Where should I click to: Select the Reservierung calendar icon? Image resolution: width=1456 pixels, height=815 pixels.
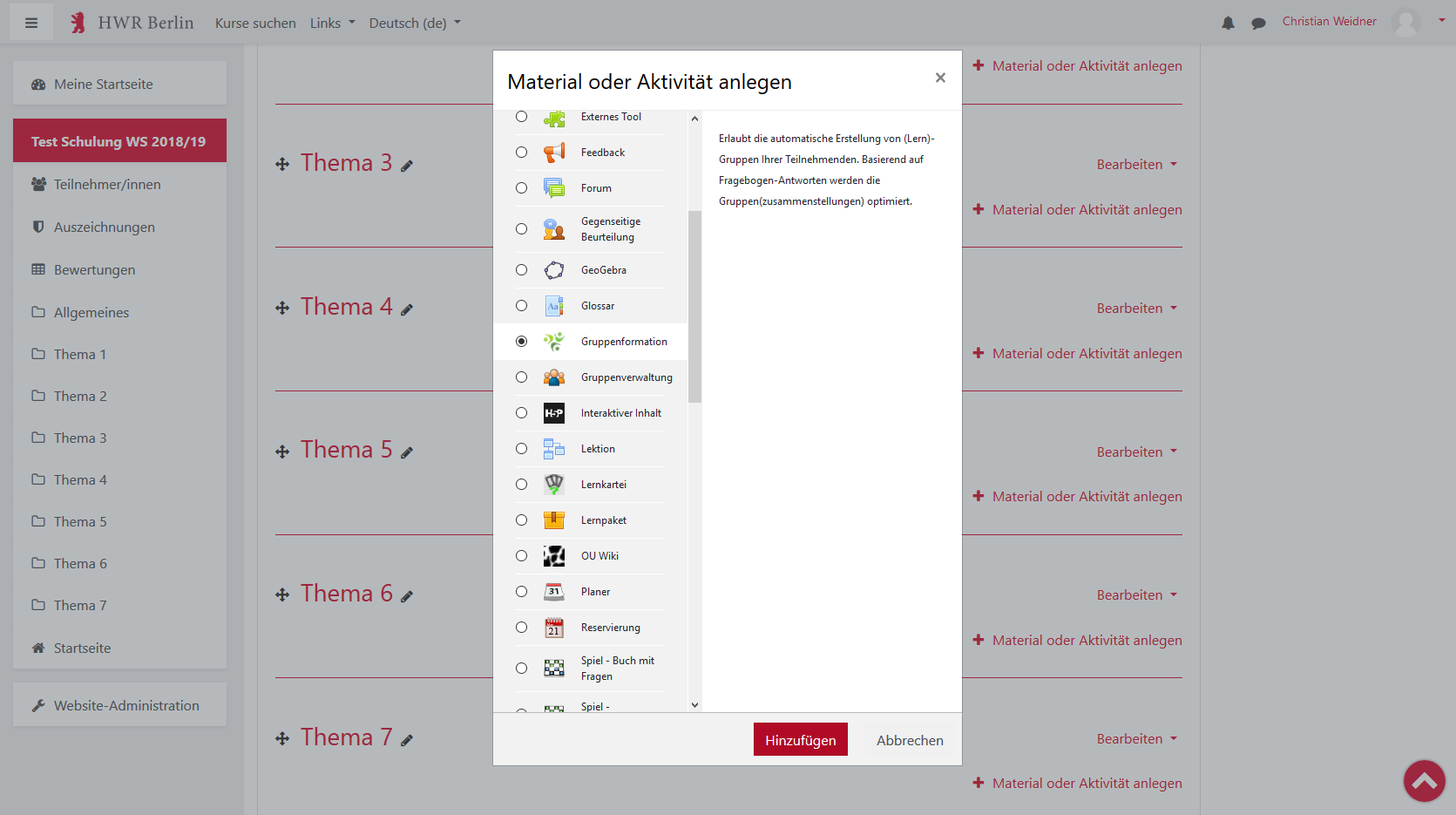point(554,627)
